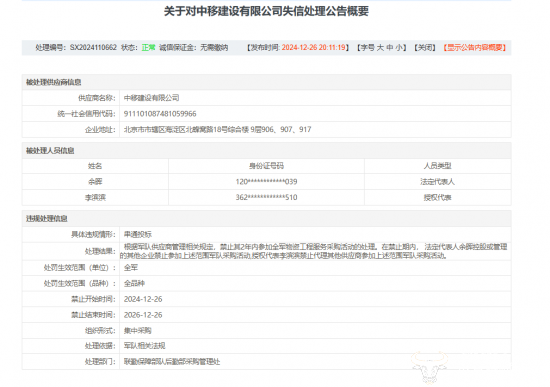This screenshot has width=550, height=387.
Task: Click the 处罚生效范围（品种） label
Action: pyautogui.click(x=80, y=283)
